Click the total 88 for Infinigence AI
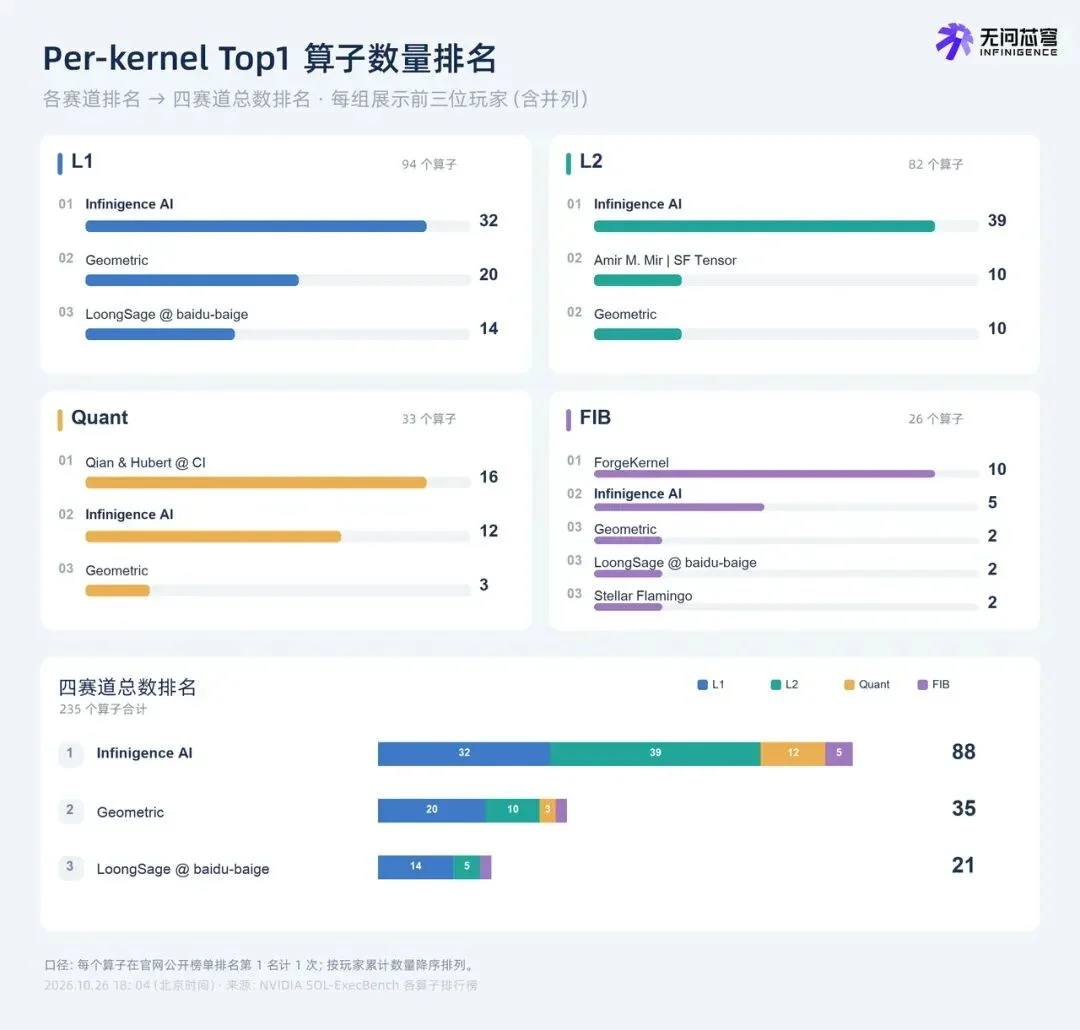This screenshot has width=1080, height=1030. [964, 752]
